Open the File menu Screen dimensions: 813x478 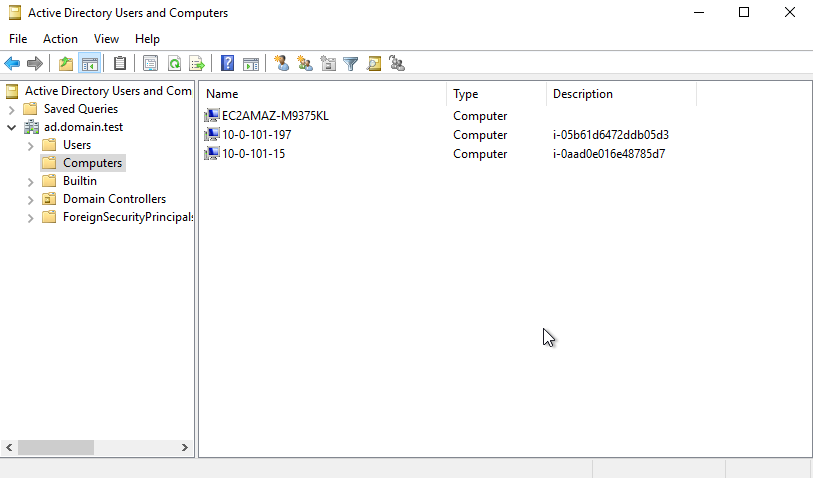pos(18,39)
